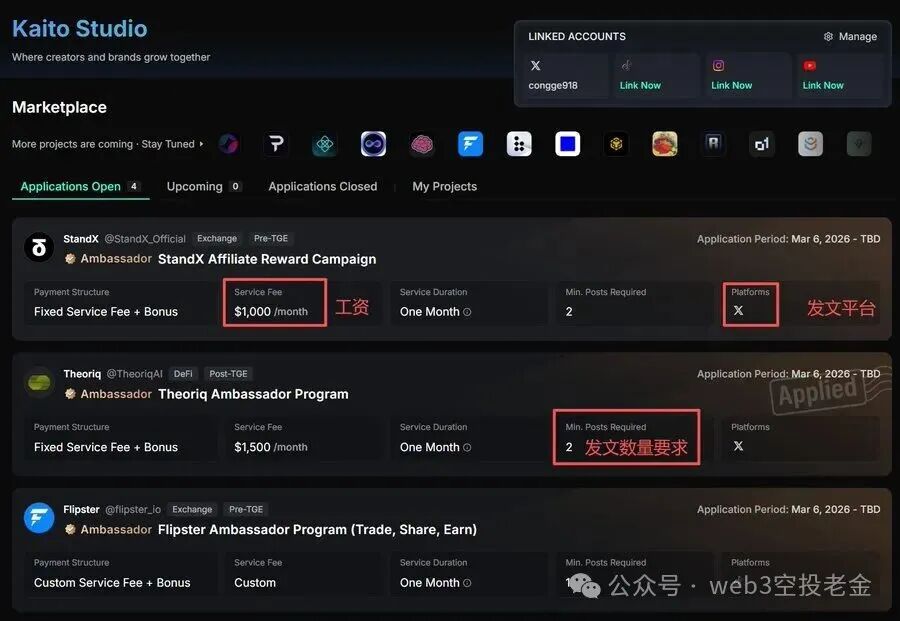Click the '$1,000 /month' service fee value
Screen dimensions: 900x621
[x=271, y=312]
